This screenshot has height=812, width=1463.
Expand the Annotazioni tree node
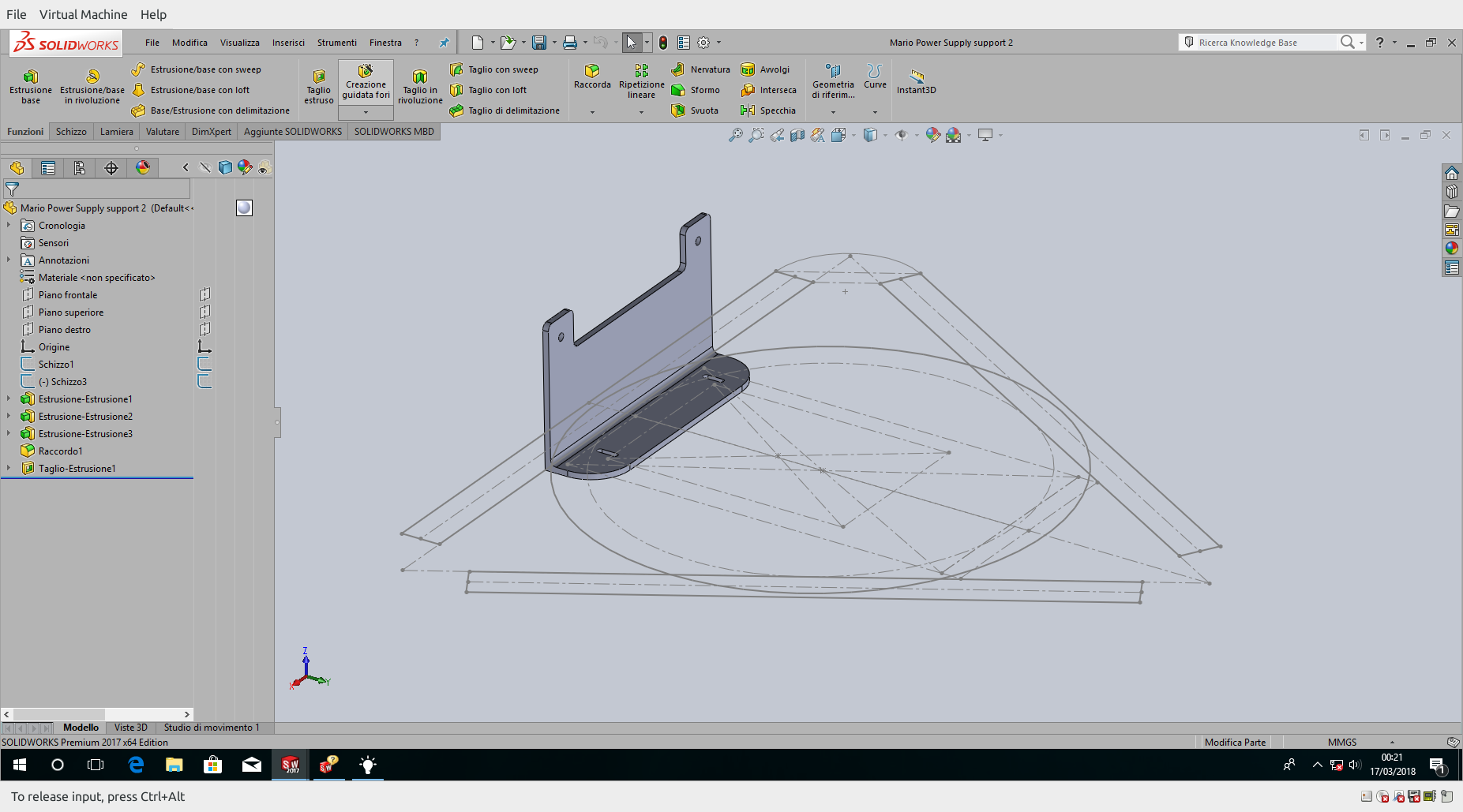(9, 260)
